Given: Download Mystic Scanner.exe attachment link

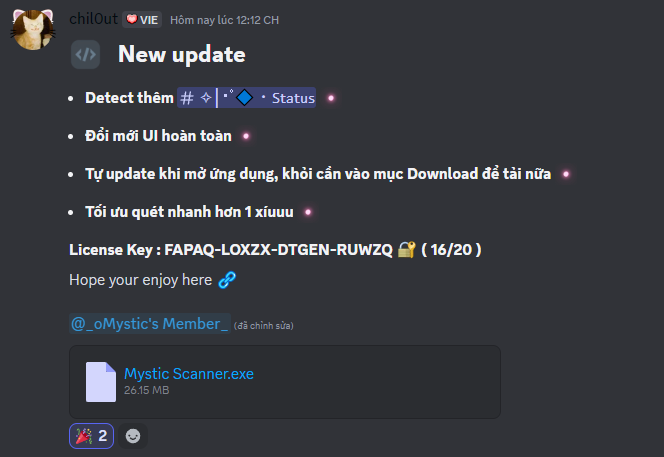Looking at the screenshot, I should [x=189, y=374].
